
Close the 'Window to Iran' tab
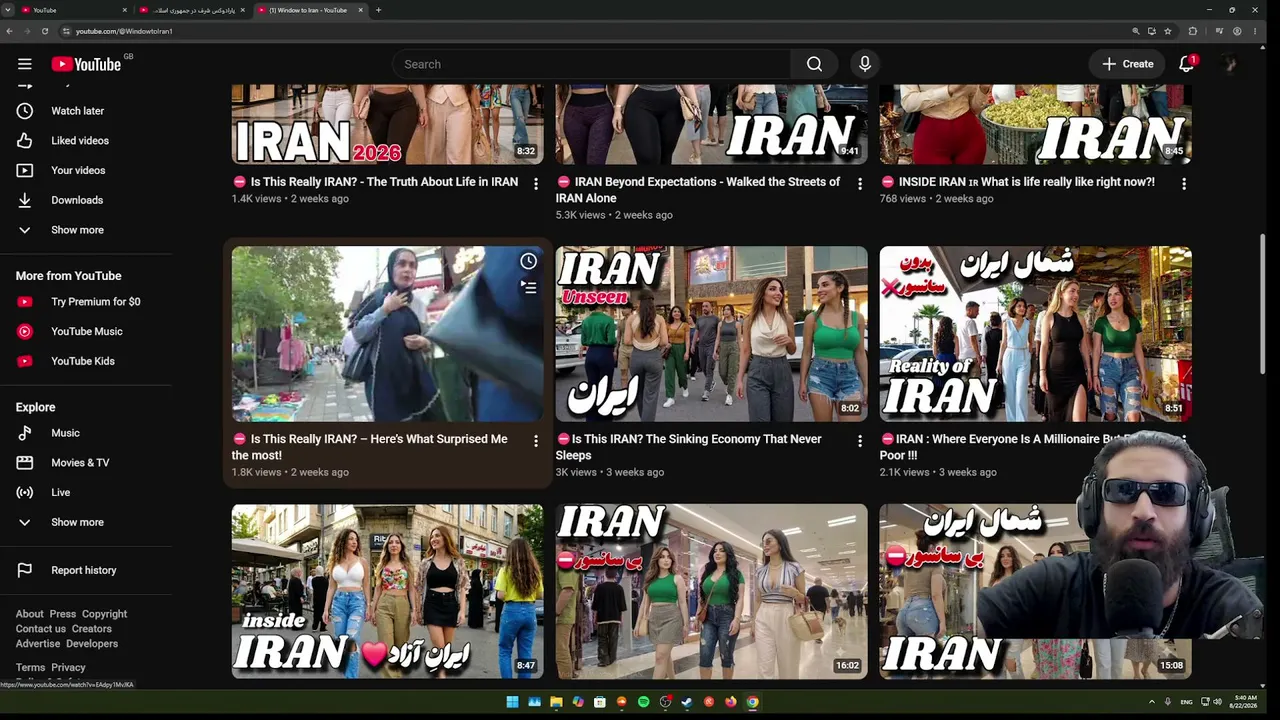(361, 10)
